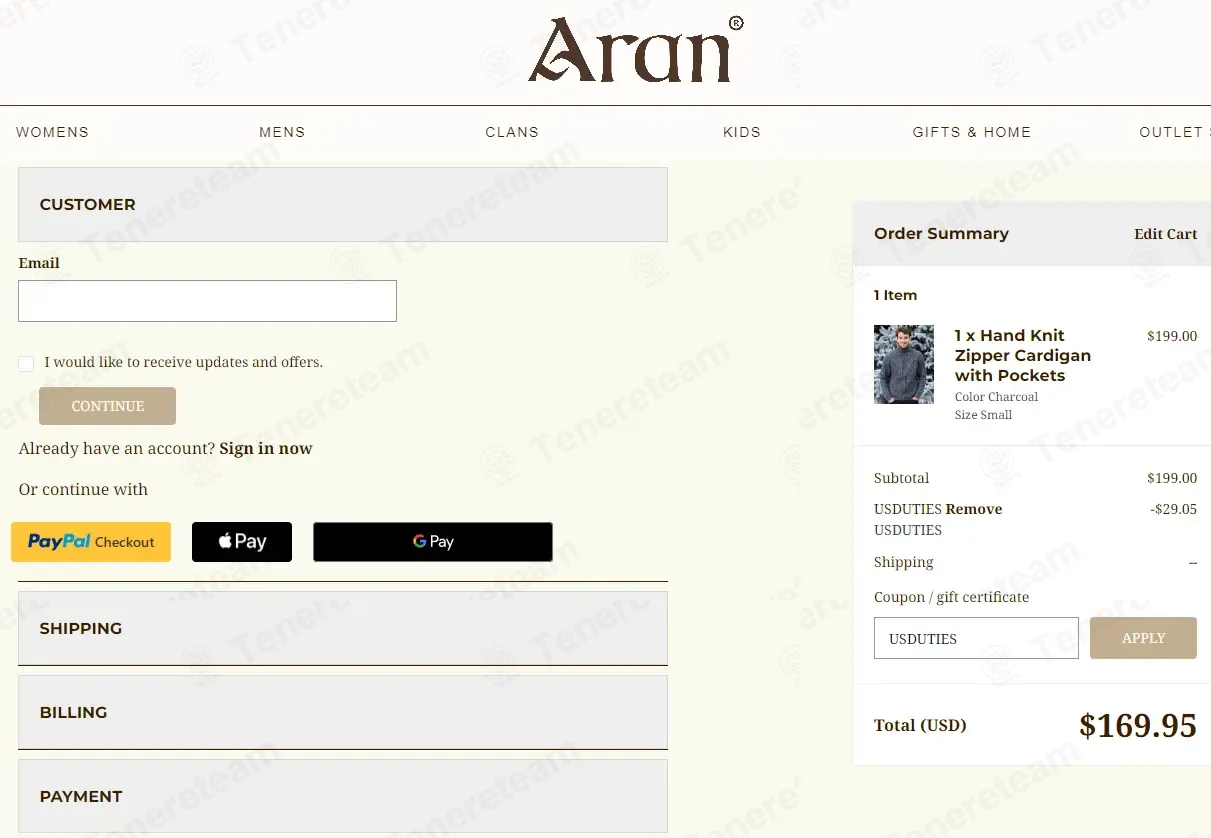Click the Color Charcoal text
The height and width of the screenshot is (838, 1211).
coord(996,397)
